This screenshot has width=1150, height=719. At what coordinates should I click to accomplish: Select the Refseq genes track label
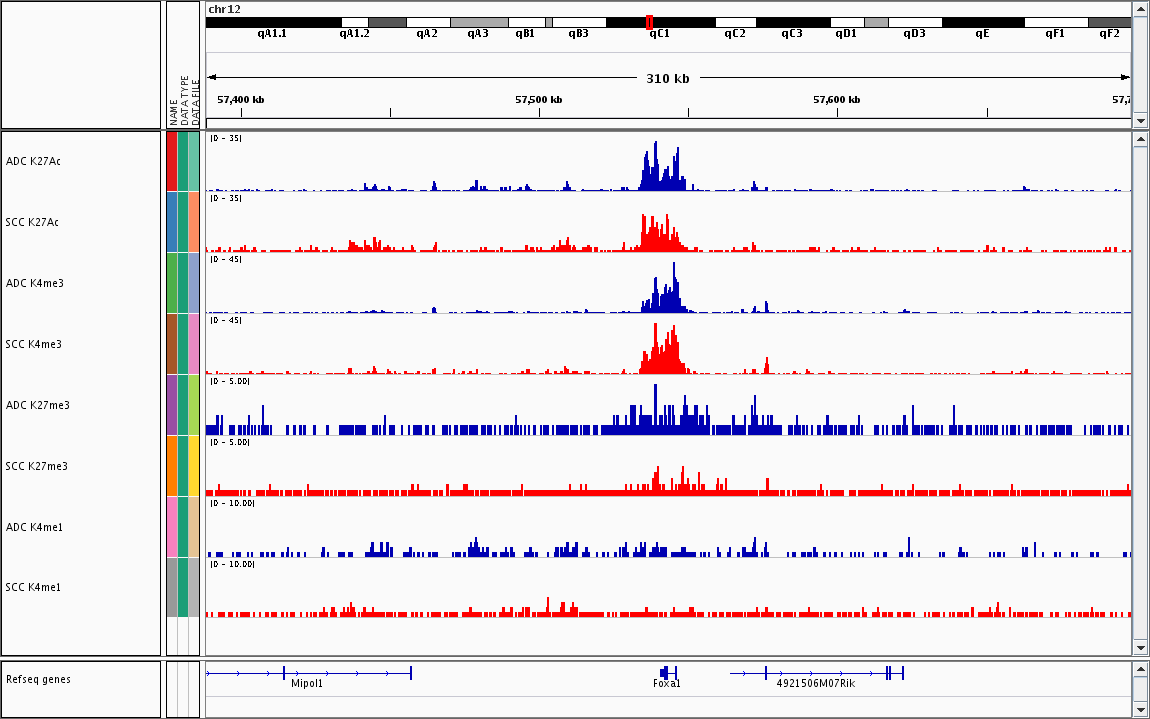point(38,680)
